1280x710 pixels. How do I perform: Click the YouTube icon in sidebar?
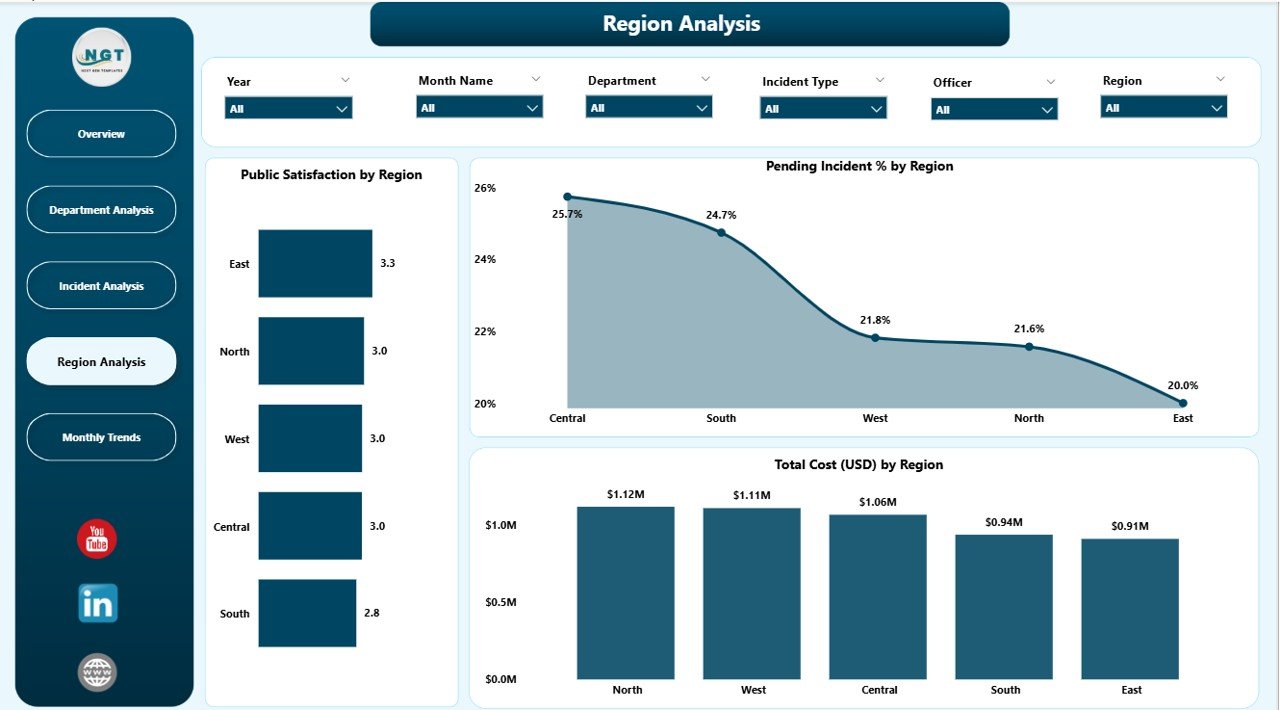[x=97, y=539]
